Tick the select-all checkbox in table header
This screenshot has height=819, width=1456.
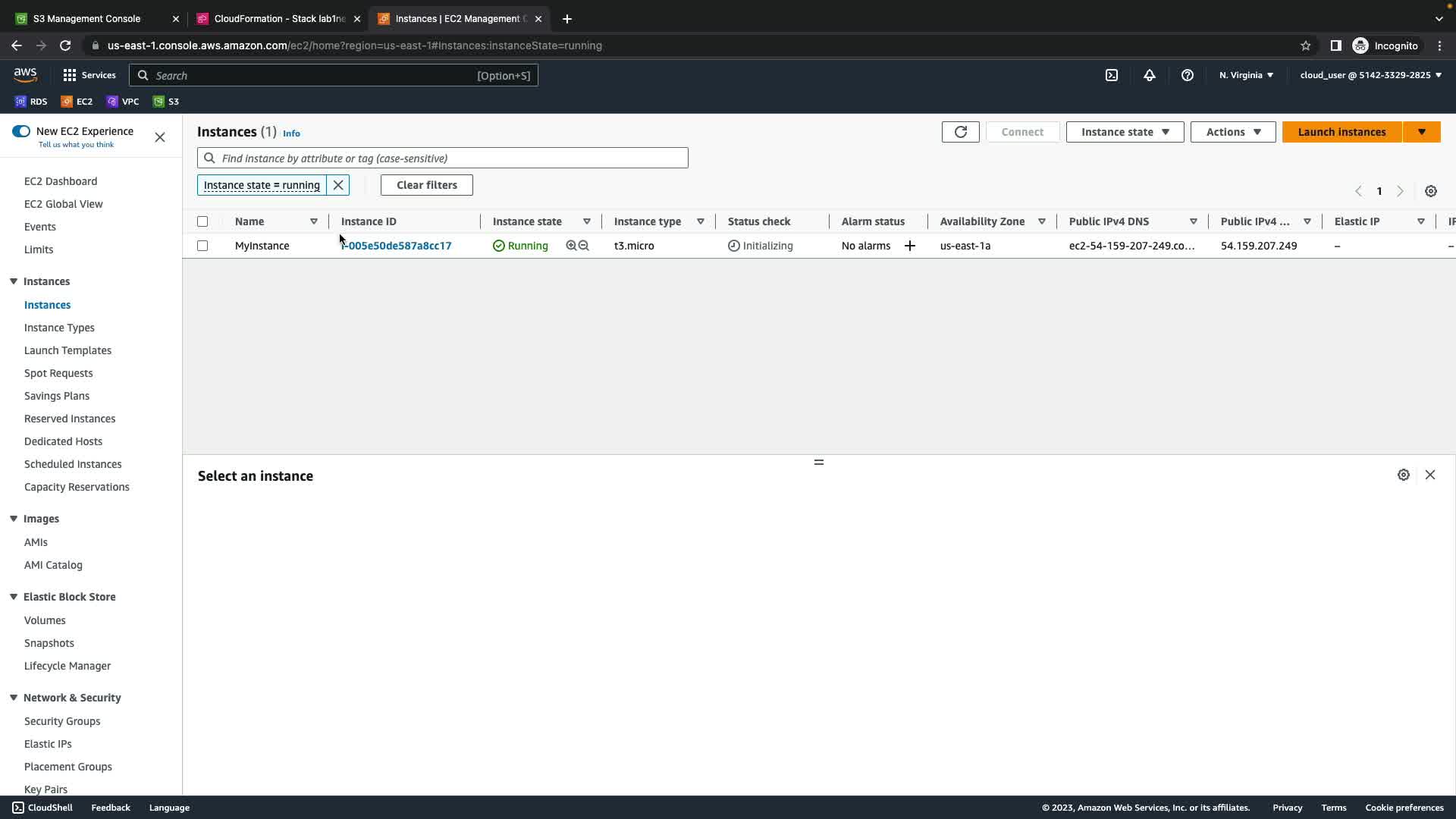click(202, 221)
